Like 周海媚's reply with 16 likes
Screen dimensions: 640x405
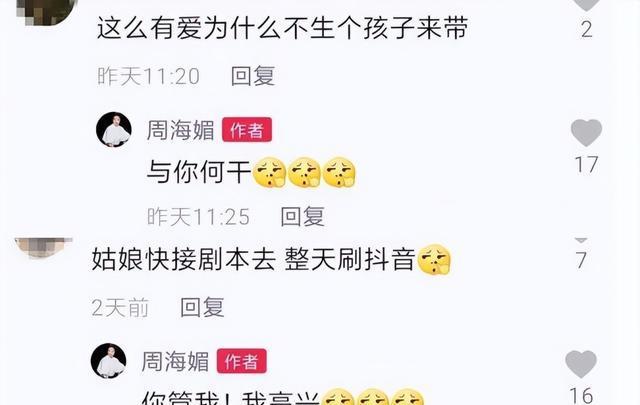[x=580, y=364]
